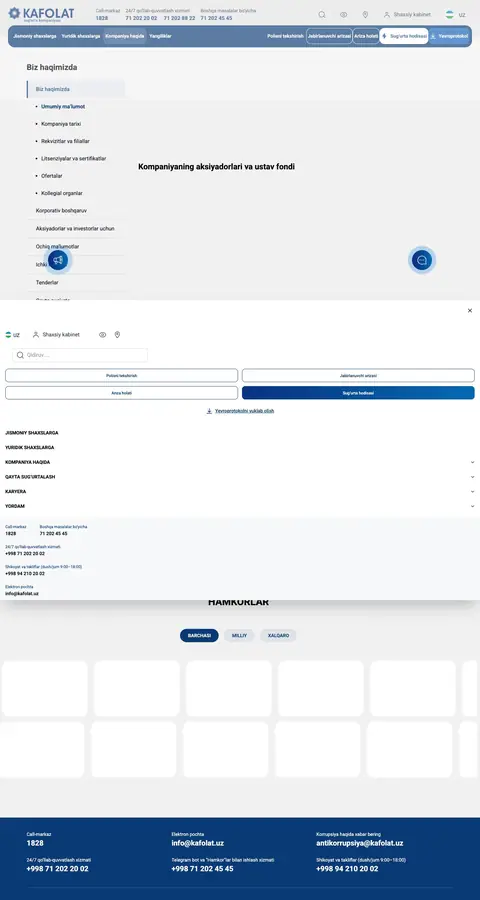This screenshot has width=480, height=900.
Task: Open Shaxsiy kabinet in the top header
Action: [x=407, y=14]
